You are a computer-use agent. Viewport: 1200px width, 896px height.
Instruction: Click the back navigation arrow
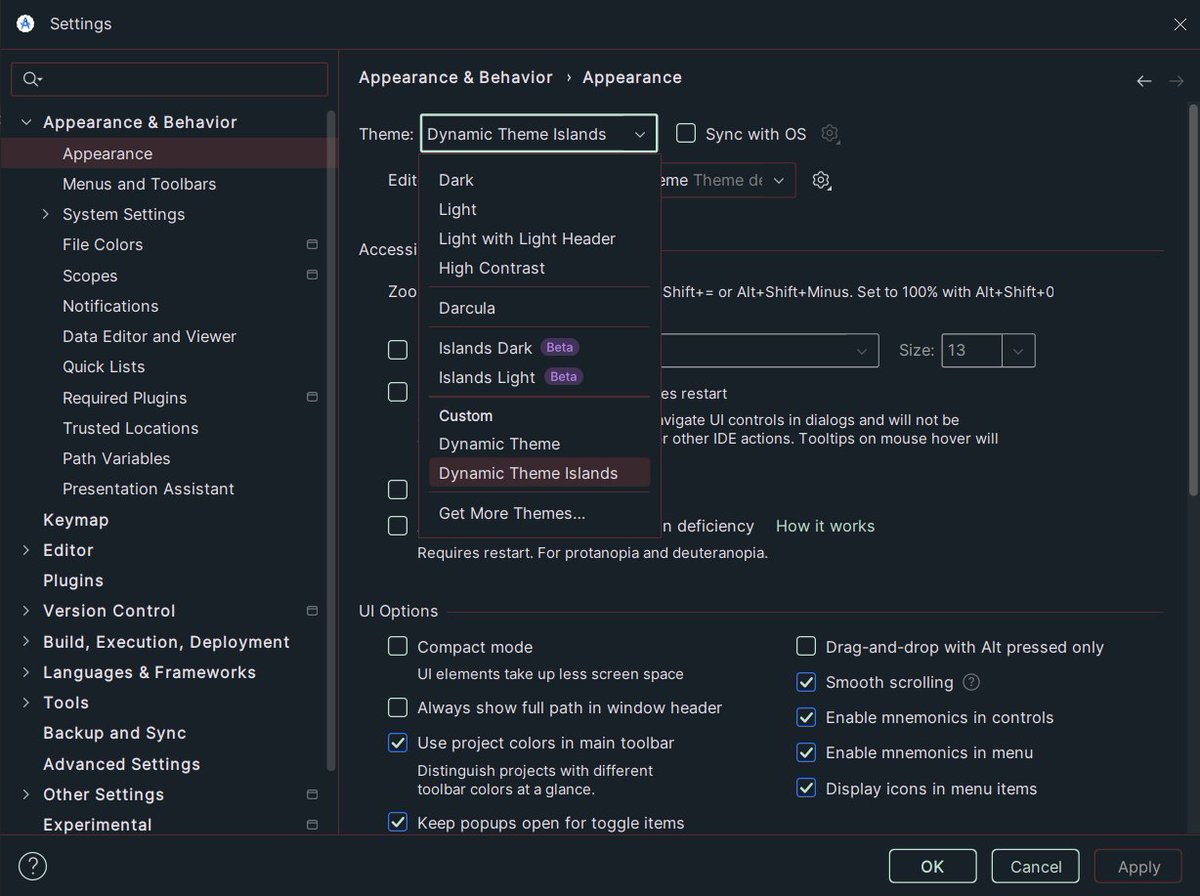click(1144, 81)
